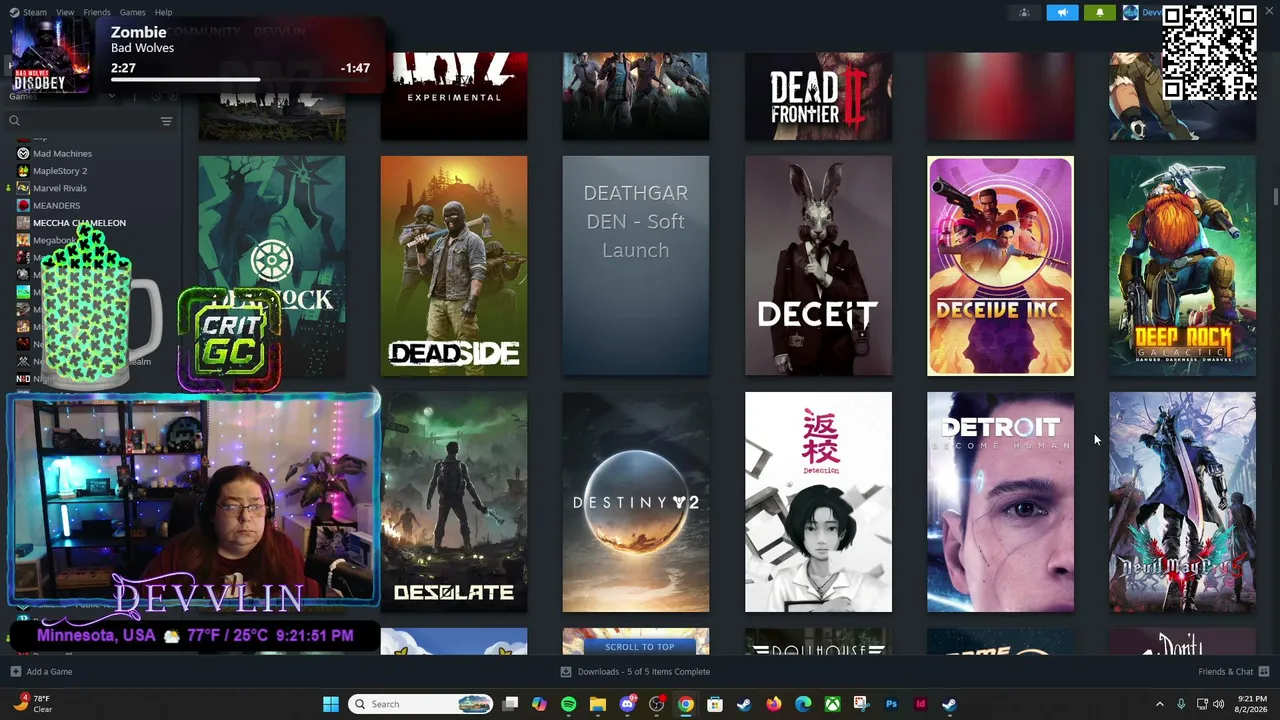The height and width of the screenshot is (720, 1280).
Task: Open Snipping Tool from the taskbar
Action: [861, 704]
